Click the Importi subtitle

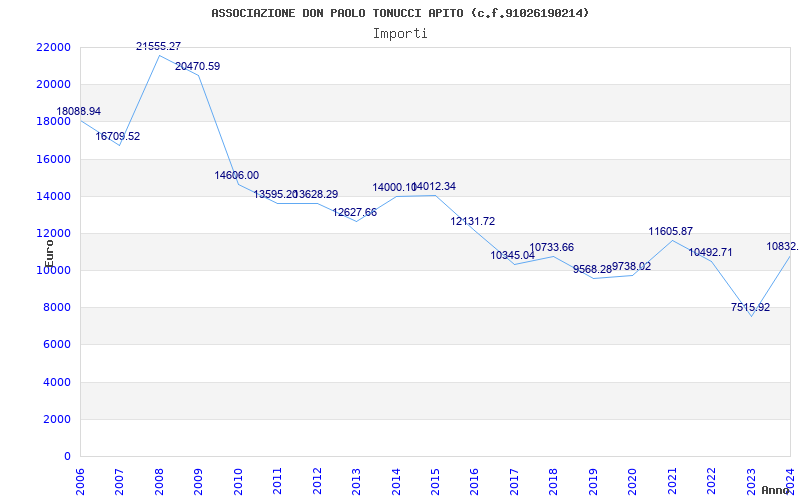click(400, 34)
